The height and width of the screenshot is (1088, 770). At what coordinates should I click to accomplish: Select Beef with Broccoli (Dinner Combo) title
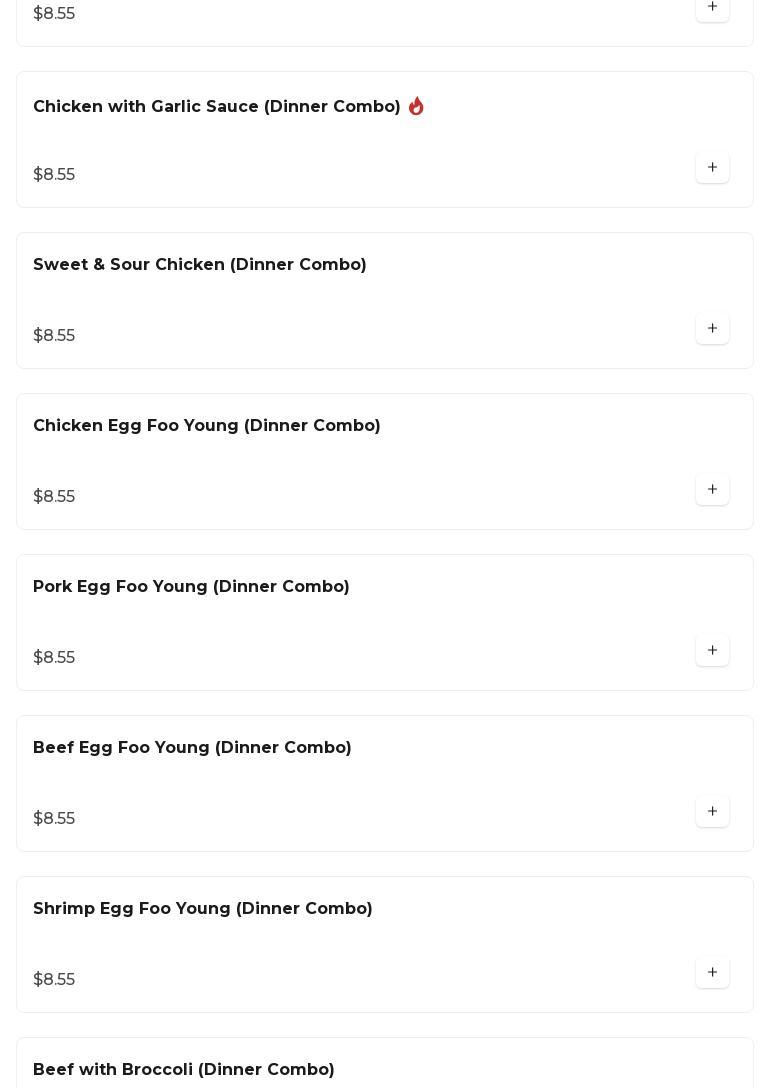[184, 1070]
